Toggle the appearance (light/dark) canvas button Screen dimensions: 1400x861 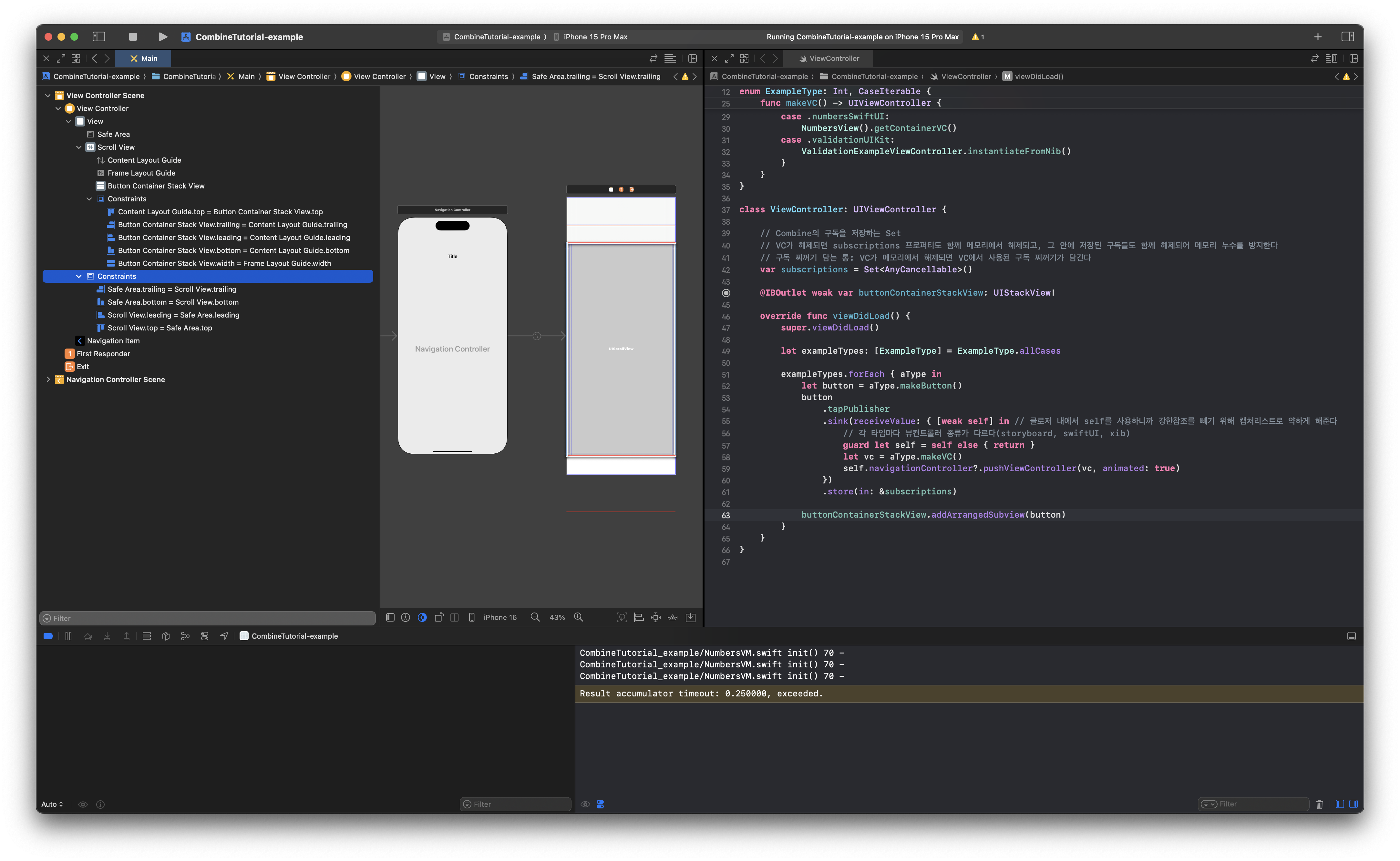tap(422, 617)
